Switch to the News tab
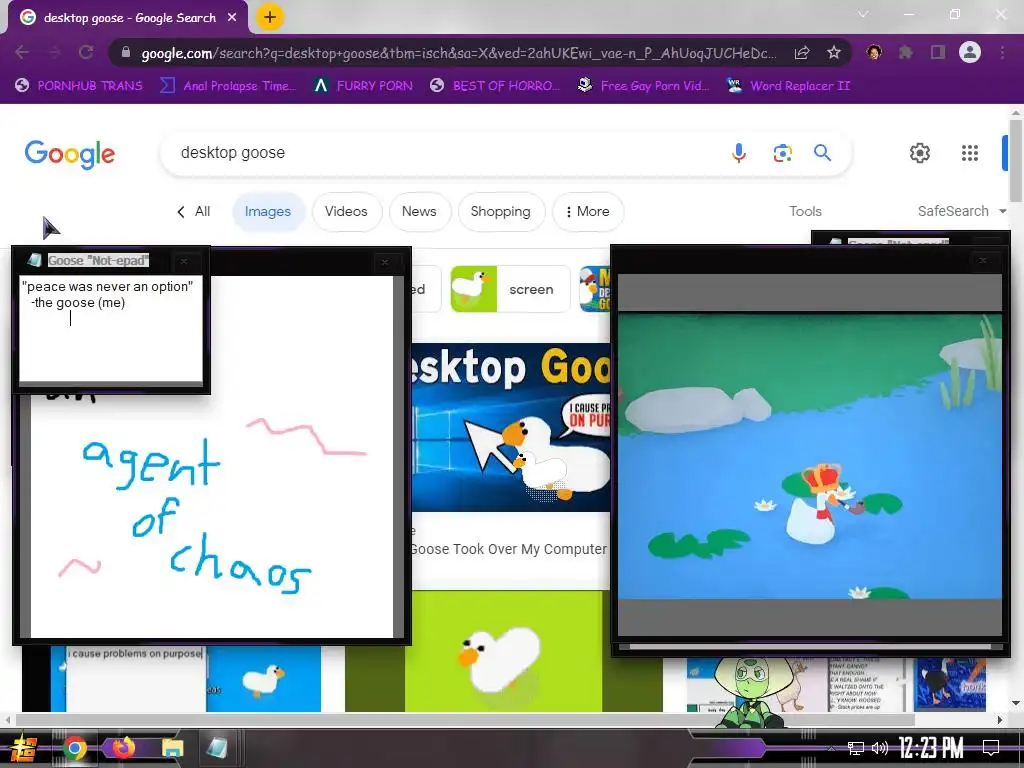The height and width of the screenshot is (768, 1024). coord(419,211)
